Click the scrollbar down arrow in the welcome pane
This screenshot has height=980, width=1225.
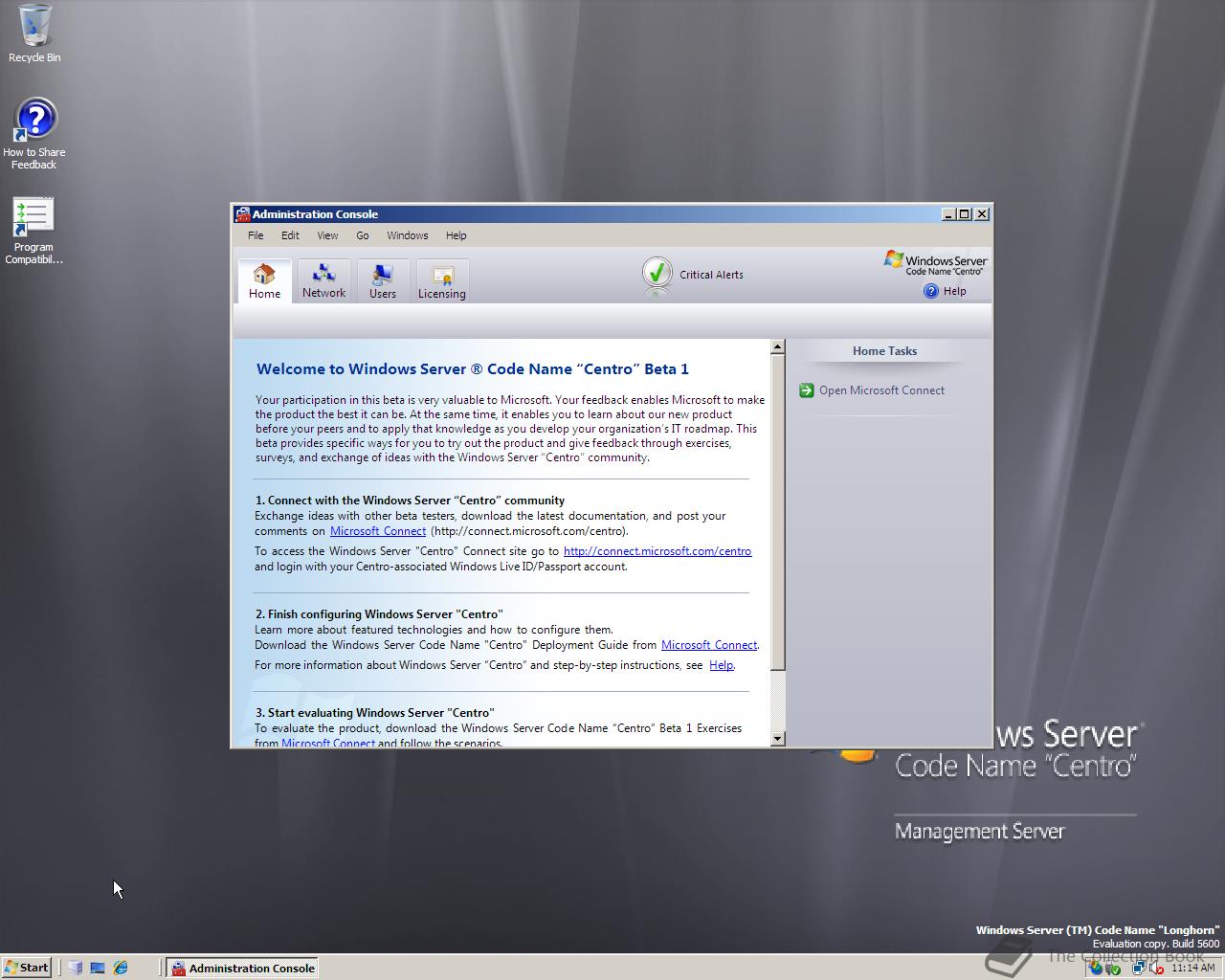tap(778, 738)
